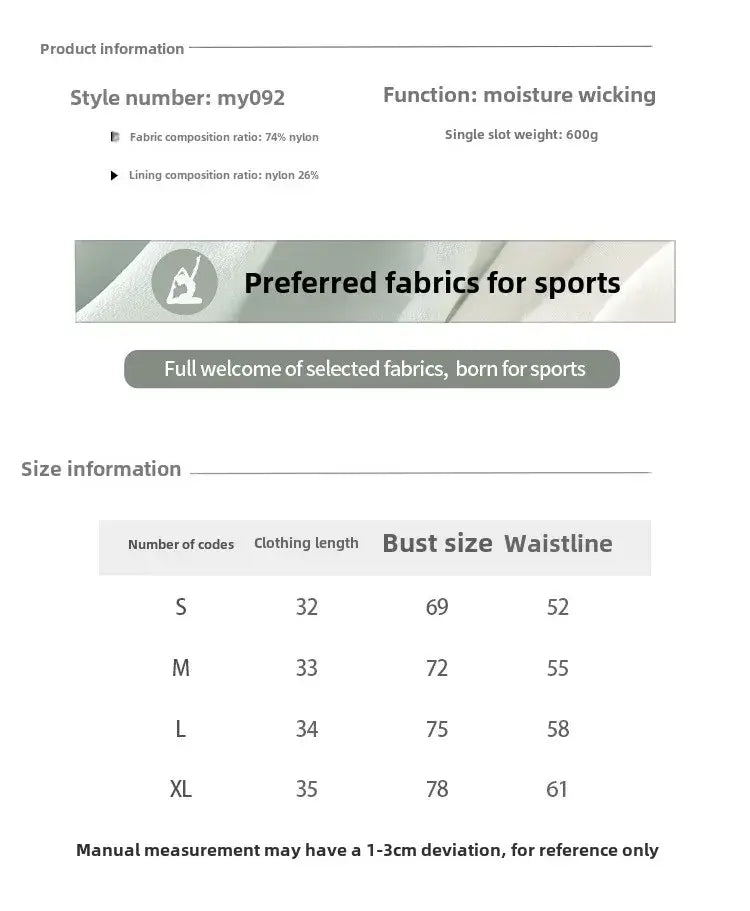Click the Waistline column header

pos(558,544)
